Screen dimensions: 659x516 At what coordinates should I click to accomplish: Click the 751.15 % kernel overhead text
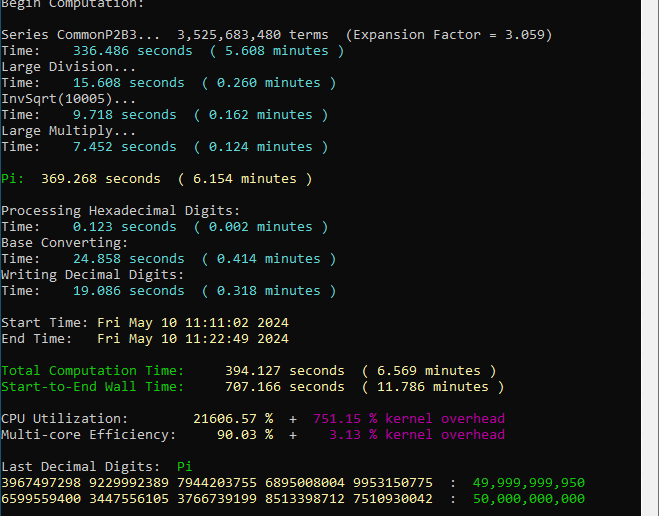coord(409,419)
